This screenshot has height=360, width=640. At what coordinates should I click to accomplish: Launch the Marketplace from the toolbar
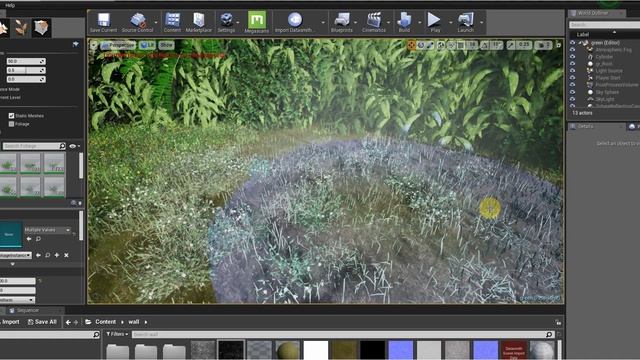(198, 22)
